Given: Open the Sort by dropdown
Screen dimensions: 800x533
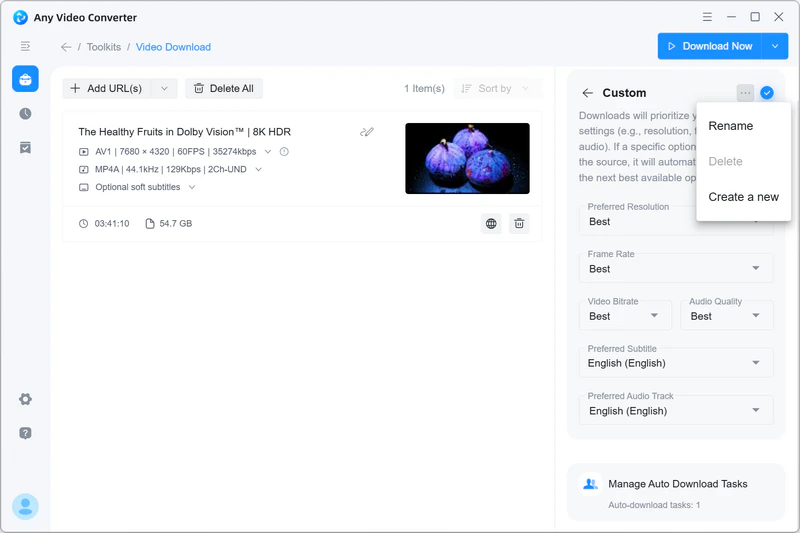Looking at the screenshot, I should point(496,89).
